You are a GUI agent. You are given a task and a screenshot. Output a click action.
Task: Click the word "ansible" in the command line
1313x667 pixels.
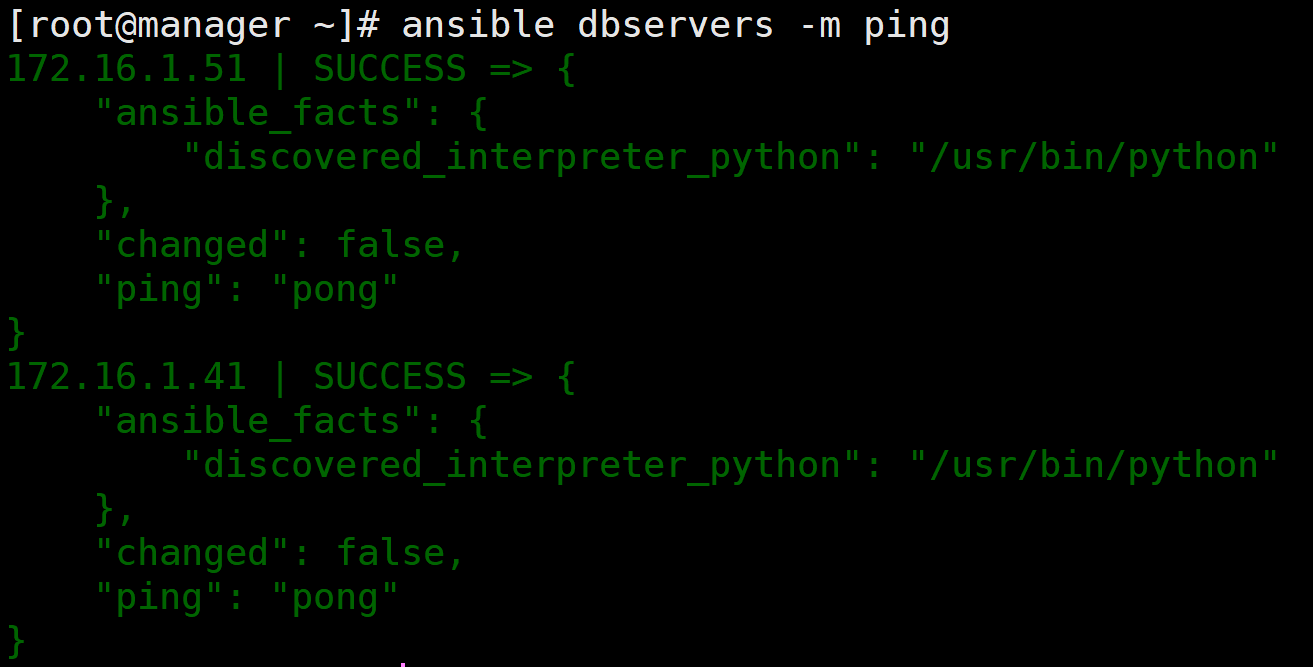pyautogui.click(x=478, y=24)
